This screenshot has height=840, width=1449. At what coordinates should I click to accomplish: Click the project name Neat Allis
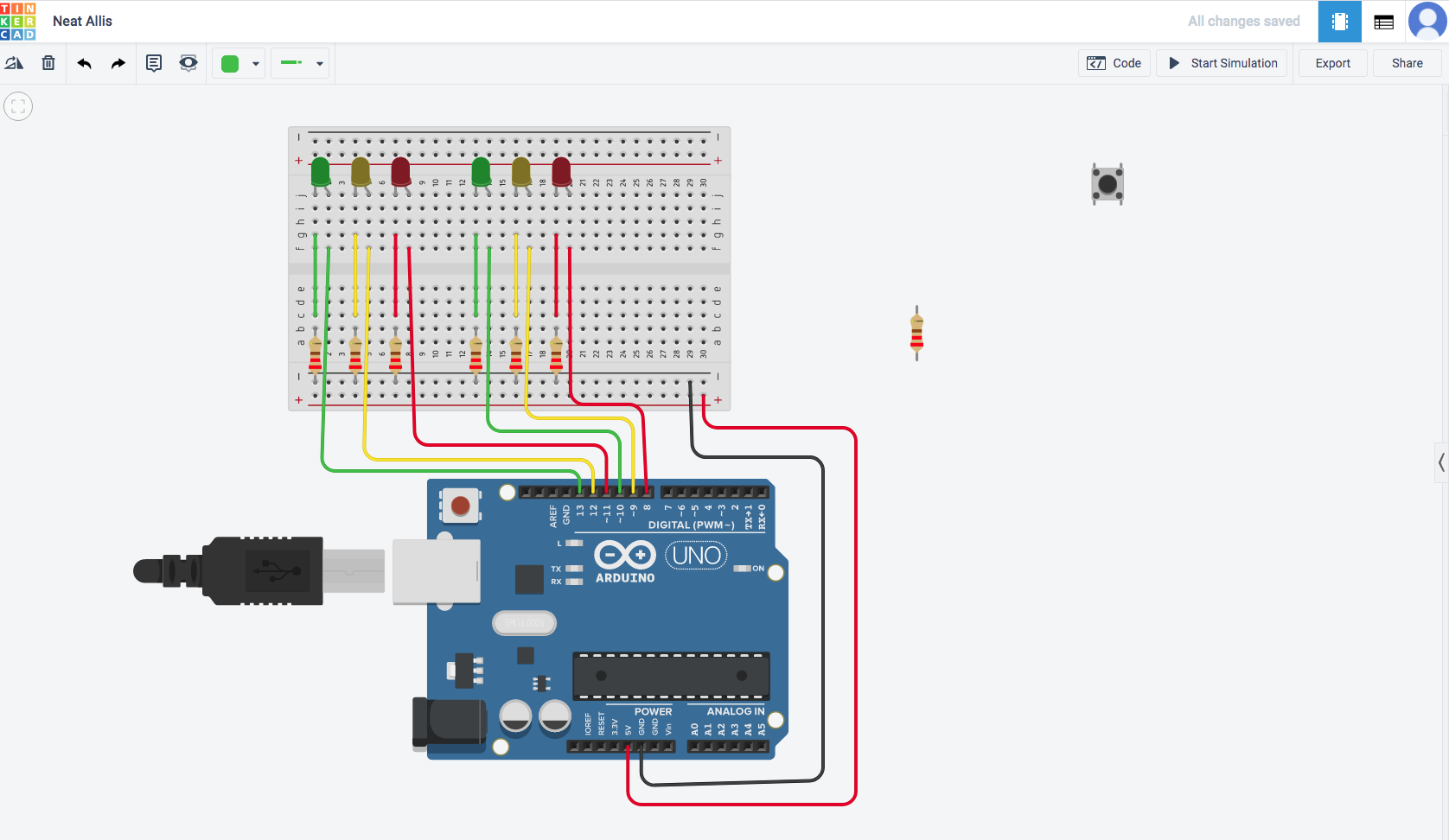pos(82,20)
